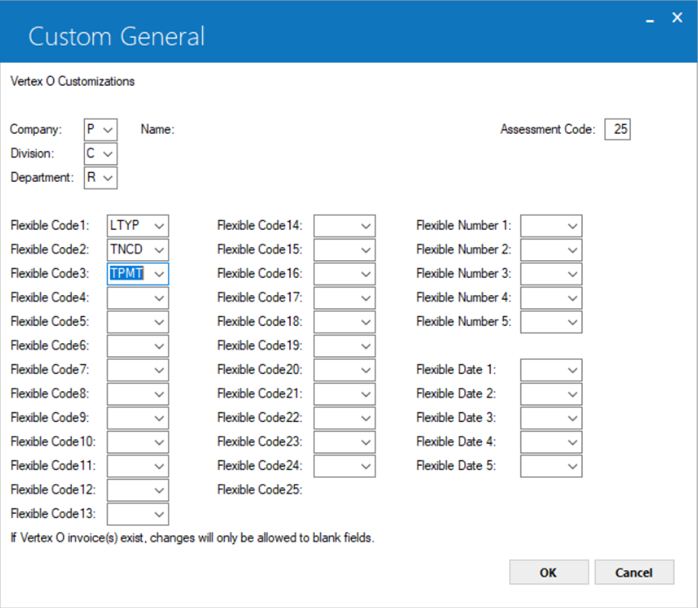Minimize the Custom General window
This screenshot has width=698, height=608.
click(x=650, y=19)
